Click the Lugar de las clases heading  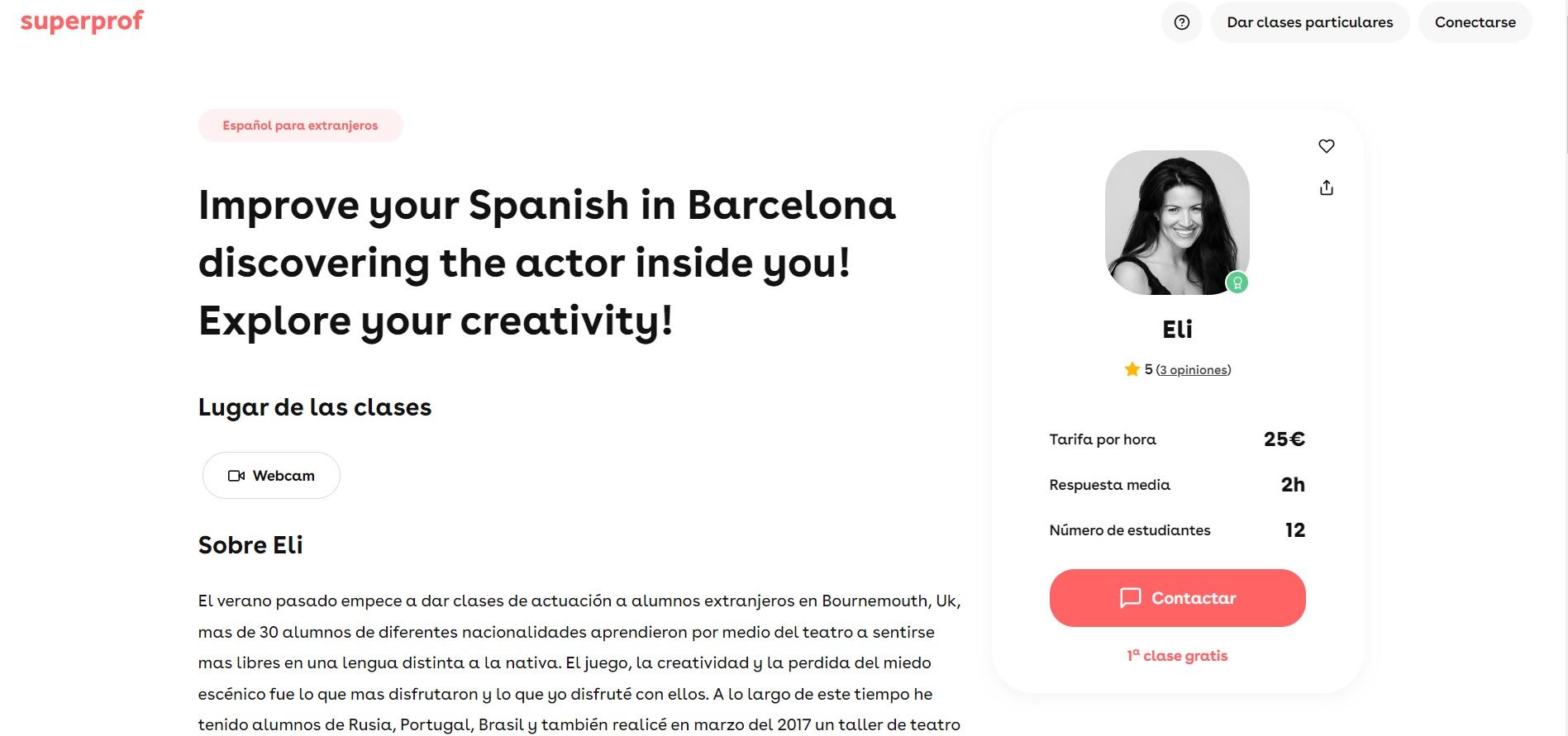click(x=315, y=406)
